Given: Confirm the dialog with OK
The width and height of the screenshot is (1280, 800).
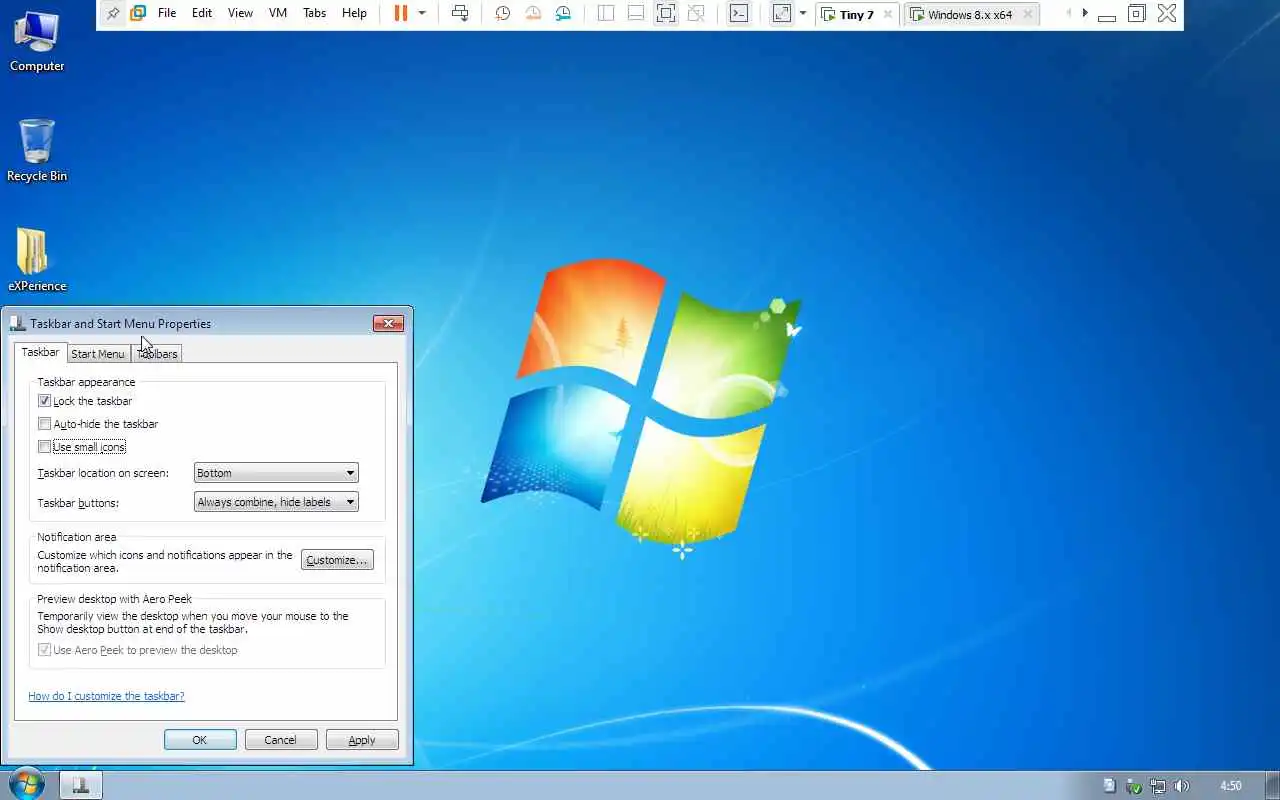Looking at the screenshot, I should pyautogui.click(x=200, y=740).
